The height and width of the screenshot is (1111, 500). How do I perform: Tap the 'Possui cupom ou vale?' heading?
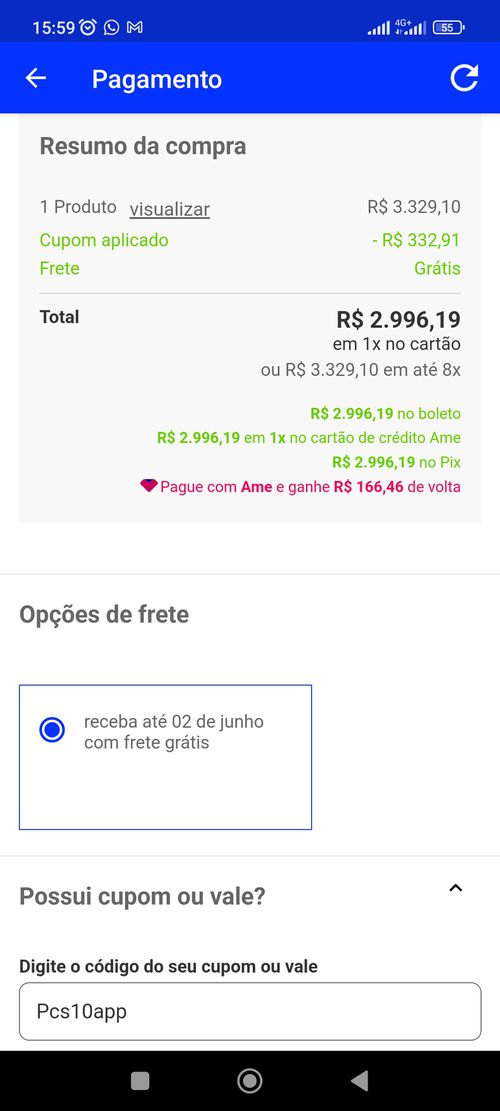coord(142,896)
